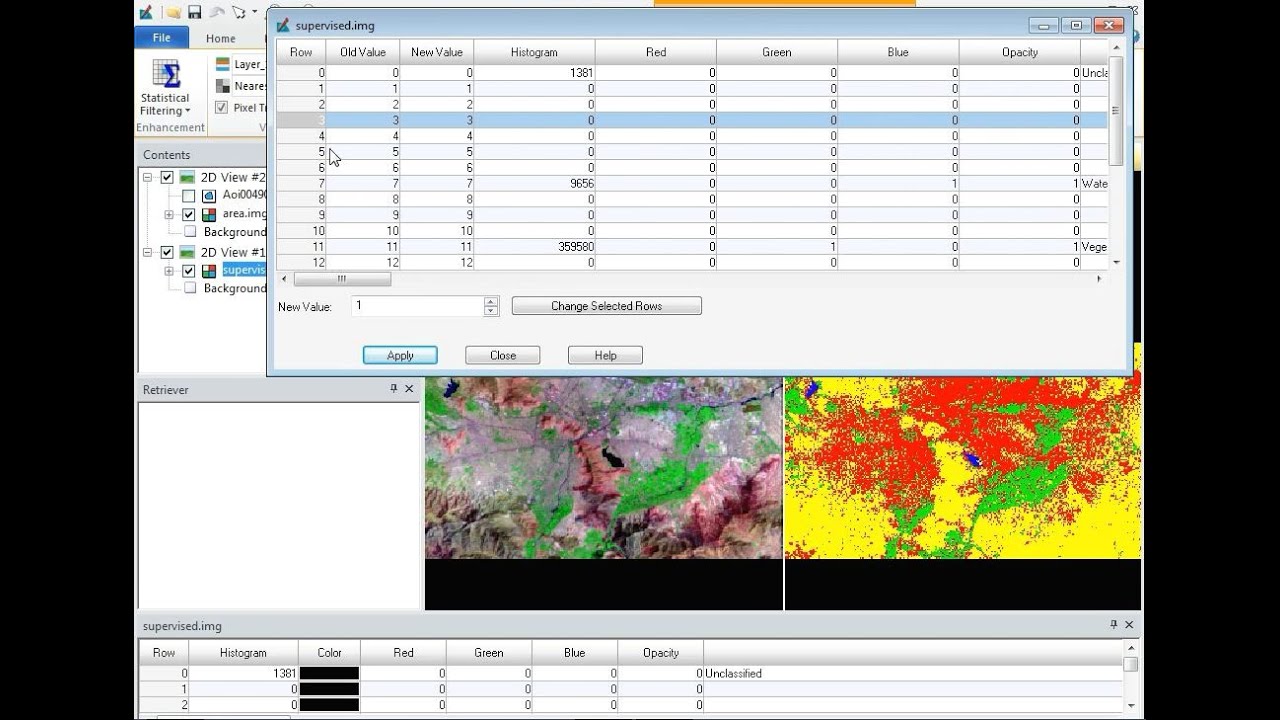The image size is (1280, 720).
Task: Click the classified image in right viewer
Action: click(x=963, y=467)
